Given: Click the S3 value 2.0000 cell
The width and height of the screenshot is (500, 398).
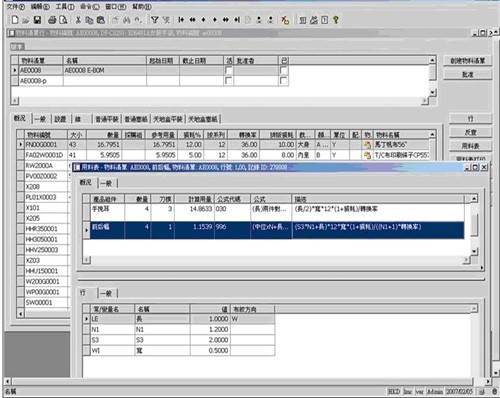Looking at the screenshot, I should pyautogui.click(x=210, y=340).
